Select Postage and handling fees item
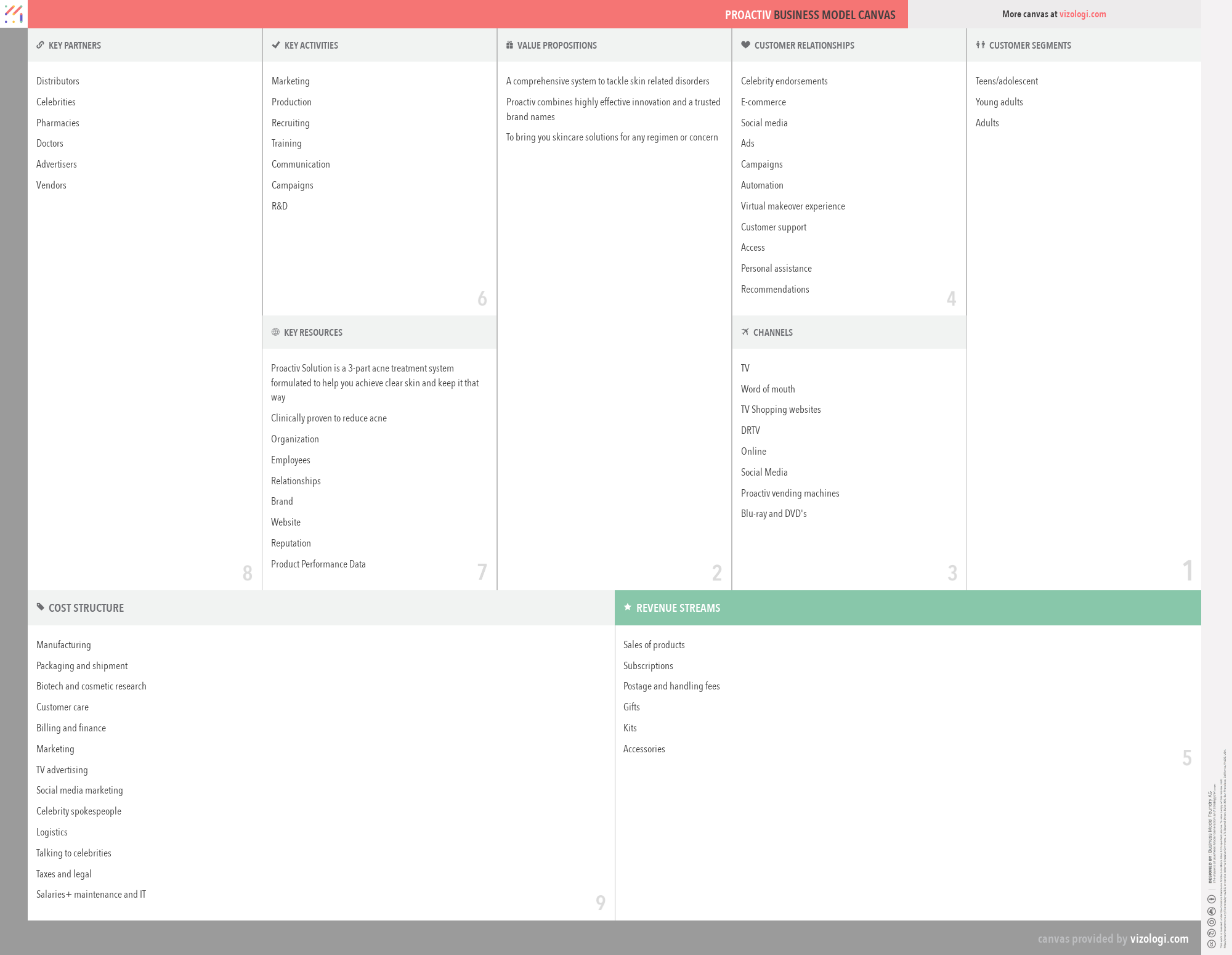1232x955 pixels. tap(671, 686)
